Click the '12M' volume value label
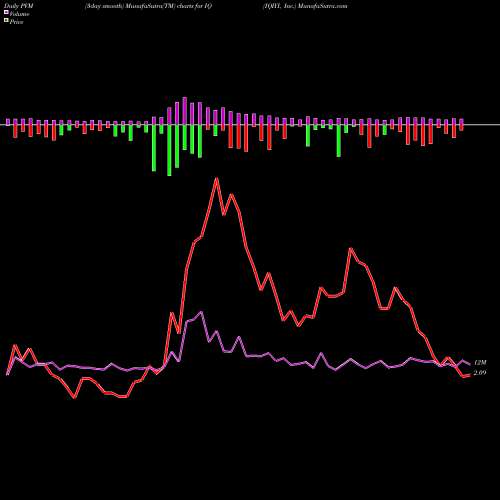500x500 pixels. point(480,362)
